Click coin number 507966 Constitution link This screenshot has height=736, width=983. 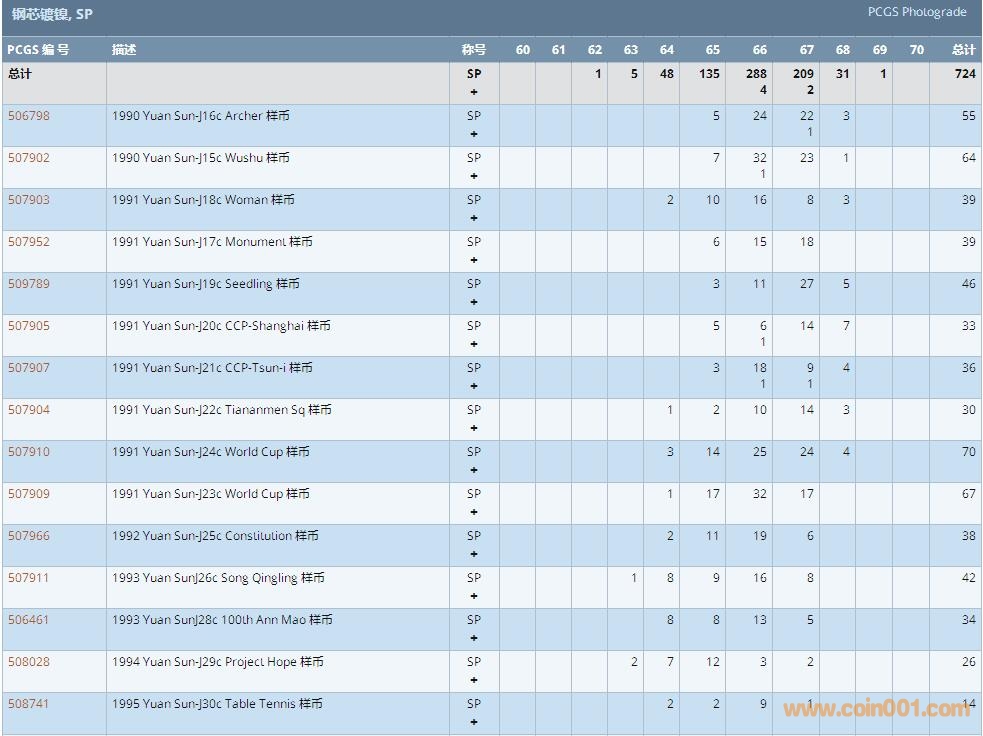[28, 536]
